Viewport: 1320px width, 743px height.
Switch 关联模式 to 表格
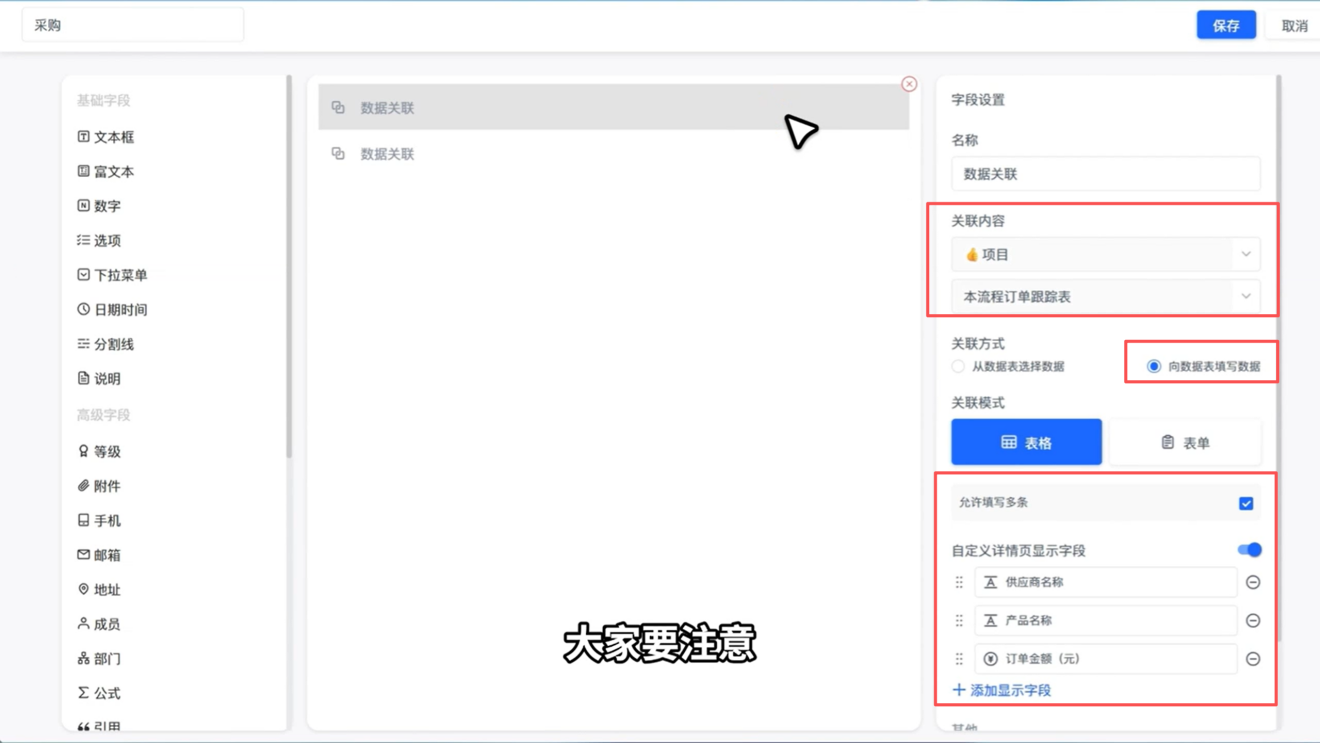point(1026,442)
